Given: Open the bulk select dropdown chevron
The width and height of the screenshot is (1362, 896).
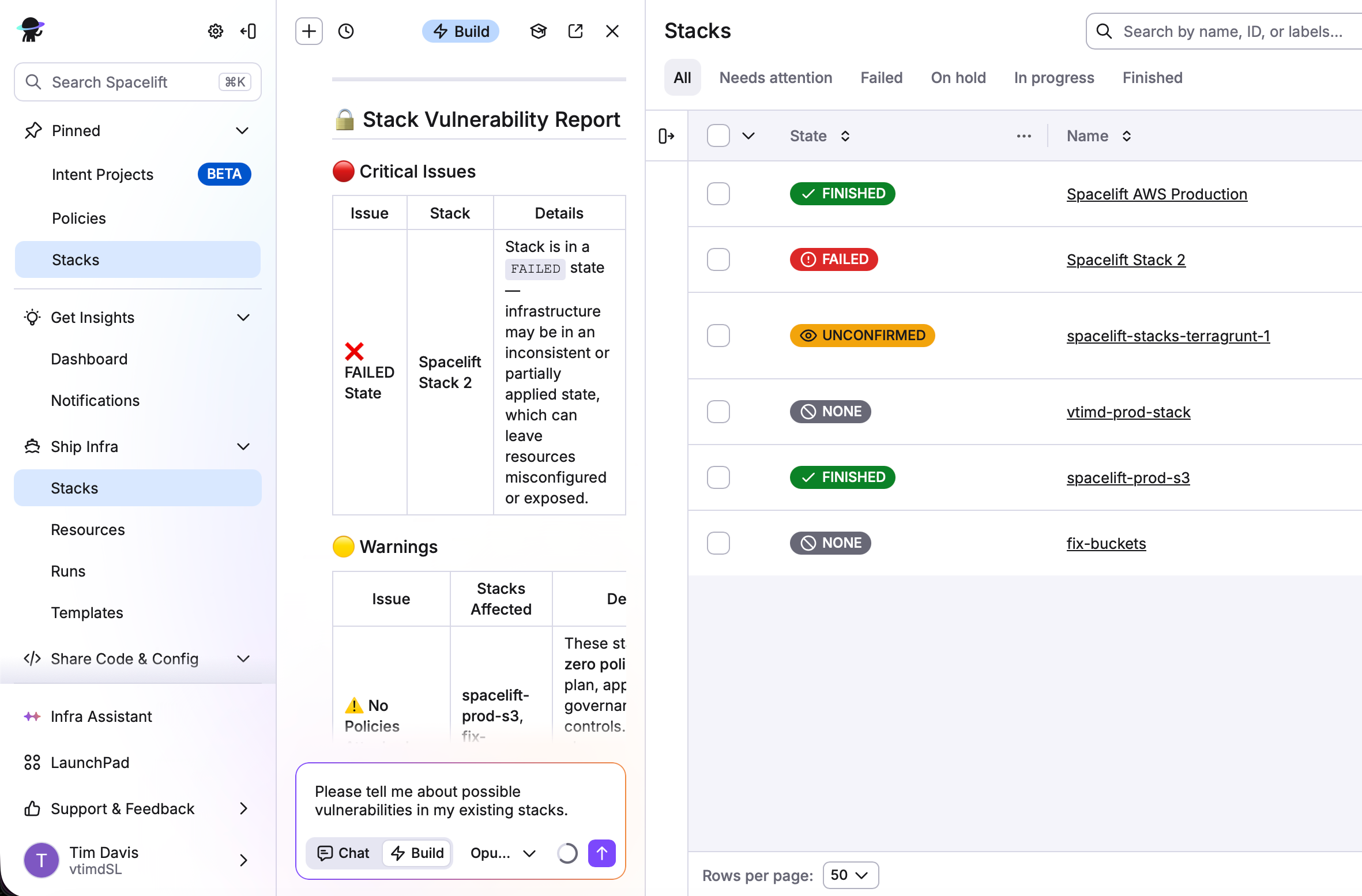Looking at the screenshot, I should [x=748, y=136].
